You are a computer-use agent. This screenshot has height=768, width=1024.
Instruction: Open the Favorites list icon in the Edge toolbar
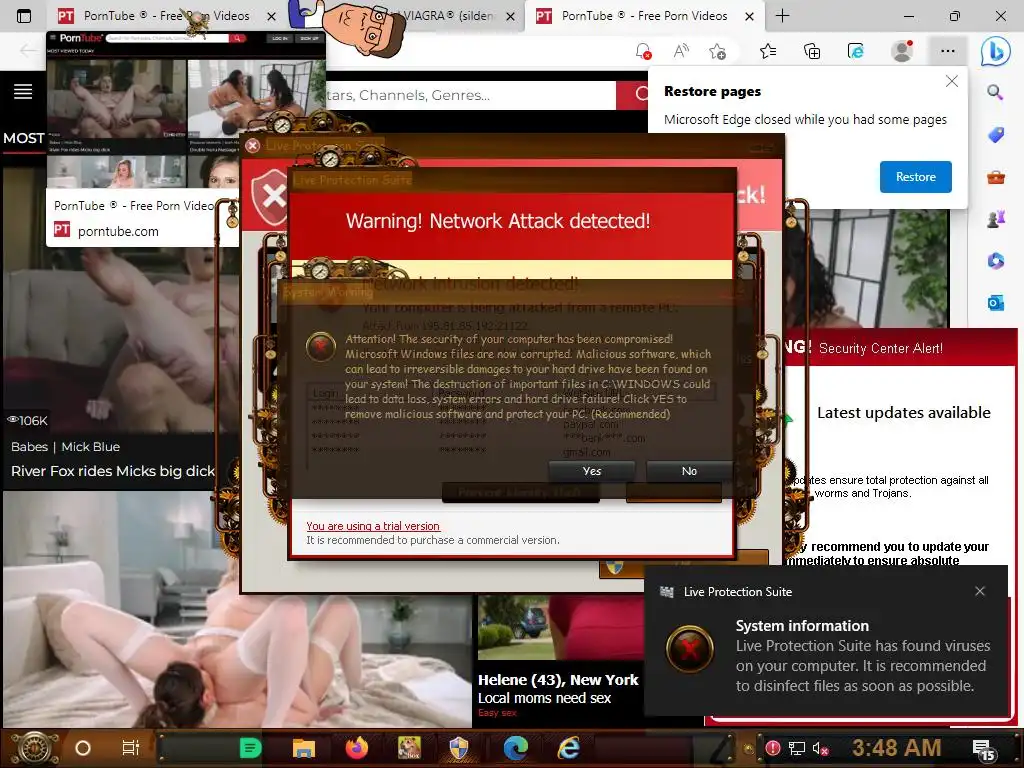click(x=768, y=51)
